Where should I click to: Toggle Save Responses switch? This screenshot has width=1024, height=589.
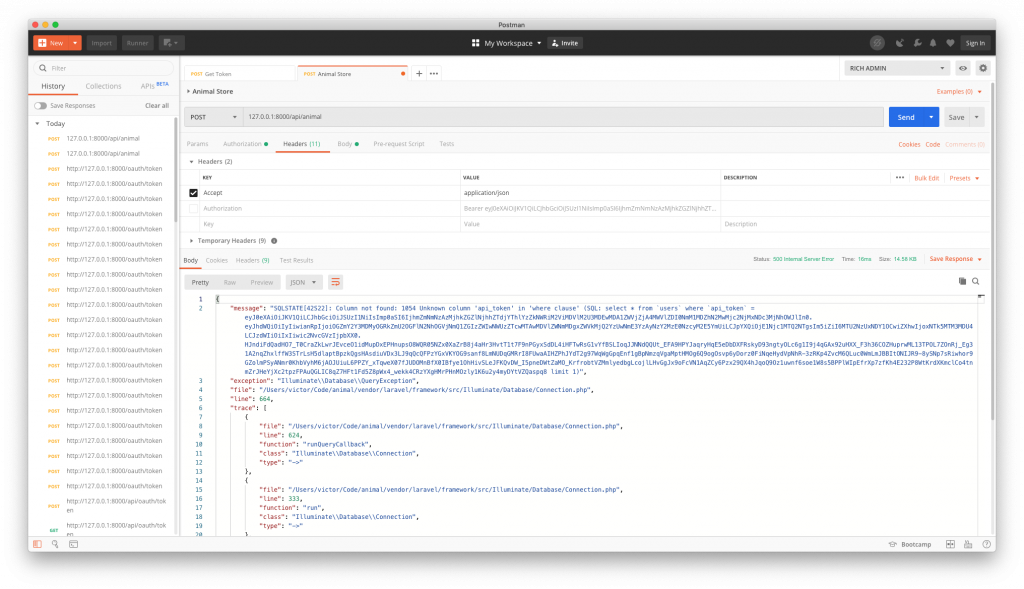click(40, 106)
